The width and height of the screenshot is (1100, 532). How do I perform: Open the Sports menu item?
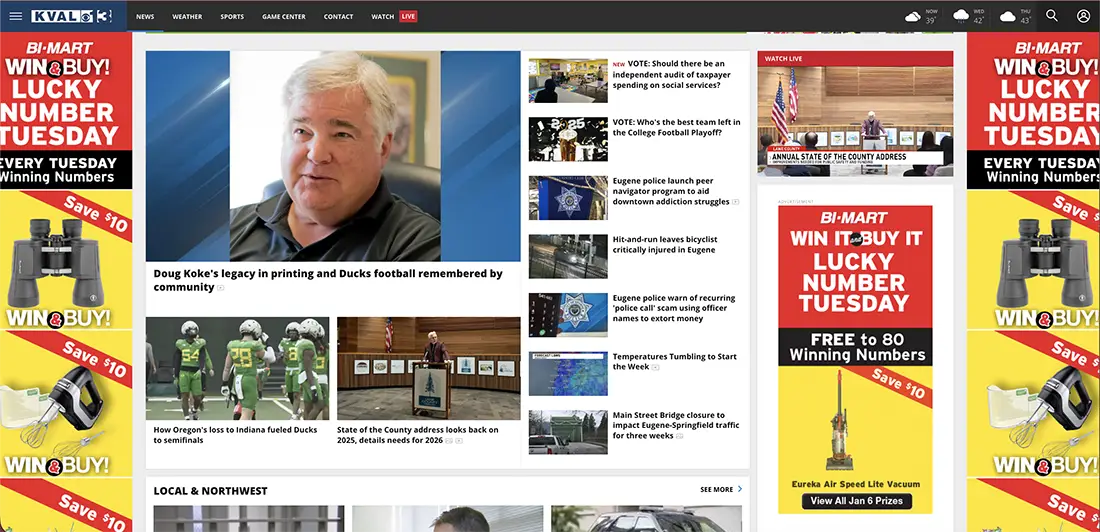pos(232,16)
